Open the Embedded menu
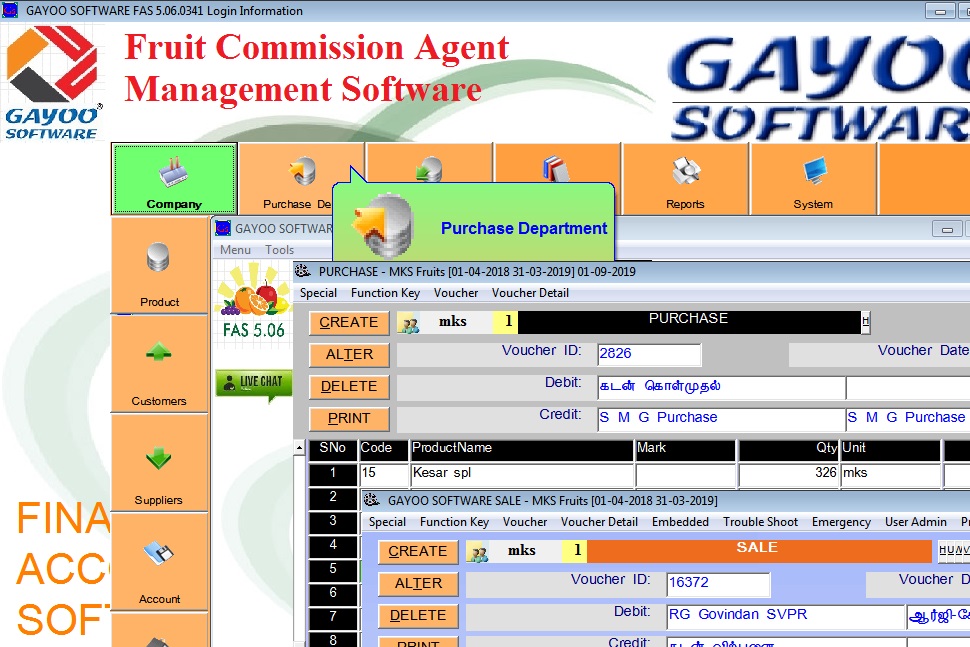Viewport: 970px width, 647px height. pyautogui.click(x=680, y=522)
